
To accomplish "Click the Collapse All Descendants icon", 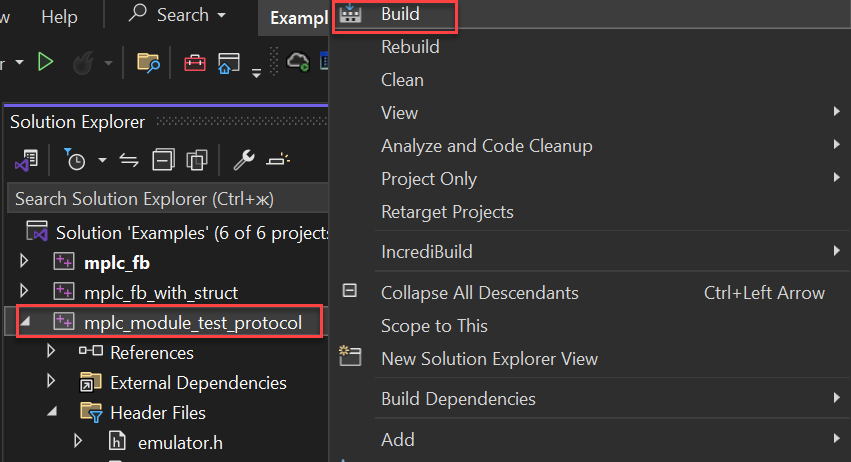I will coord(350,290).
